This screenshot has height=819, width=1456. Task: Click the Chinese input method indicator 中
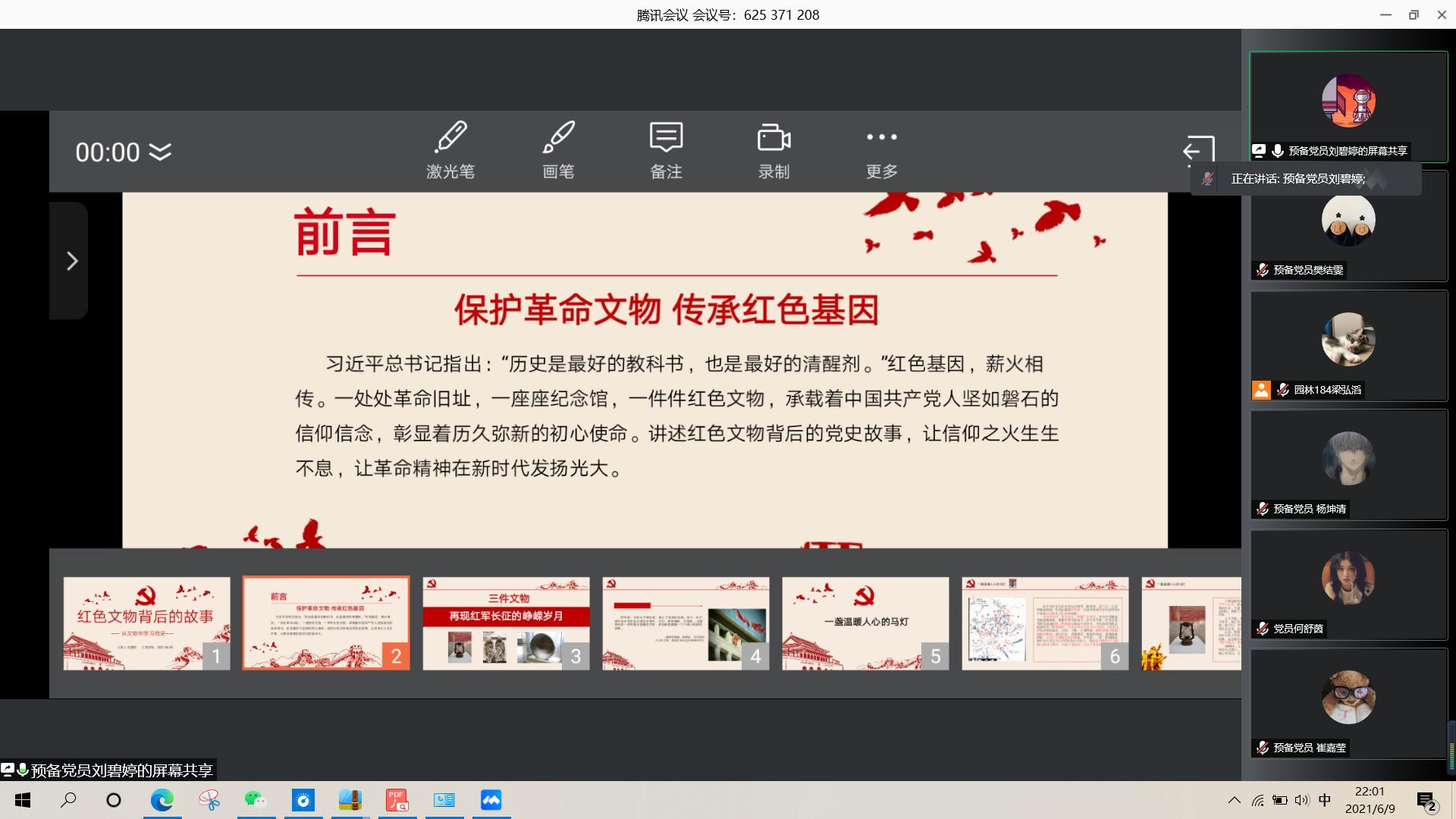[1325, 800]
